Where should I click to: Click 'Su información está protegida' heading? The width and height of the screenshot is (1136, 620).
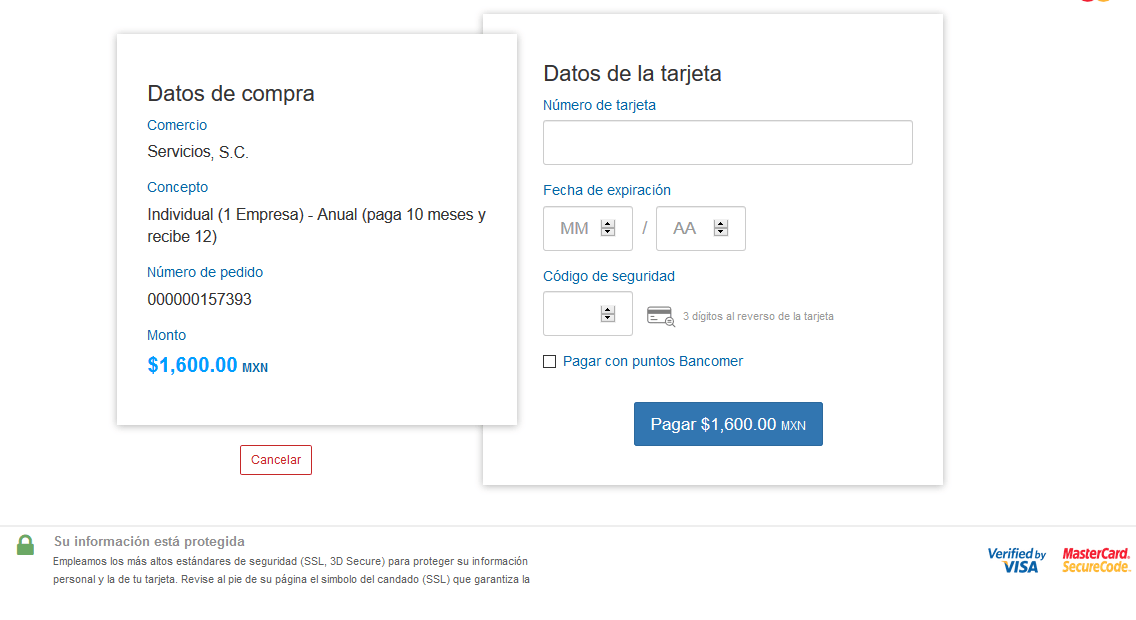click(x=149, y=542)
